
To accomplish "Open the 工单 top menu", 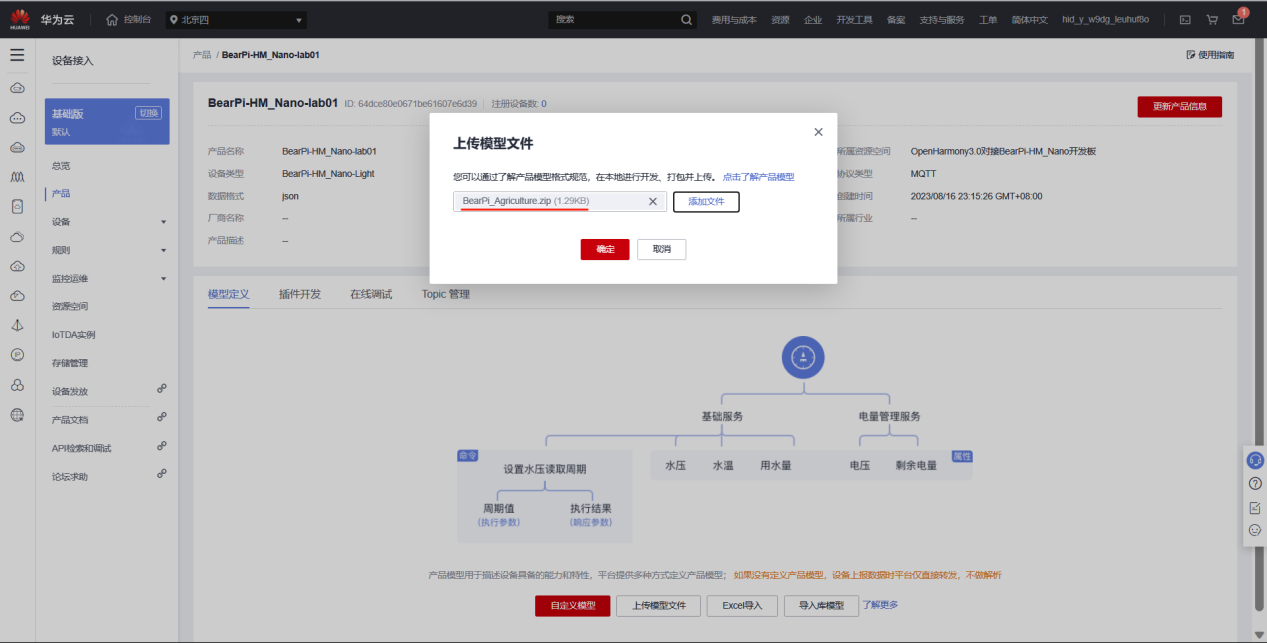I will click(988, 19).
